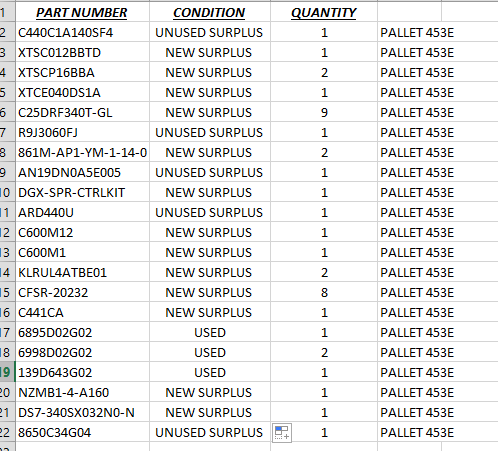The height and width of the screenshot is (451, 498).
Task: Select the CONDITION header cell
Action: 210,12
